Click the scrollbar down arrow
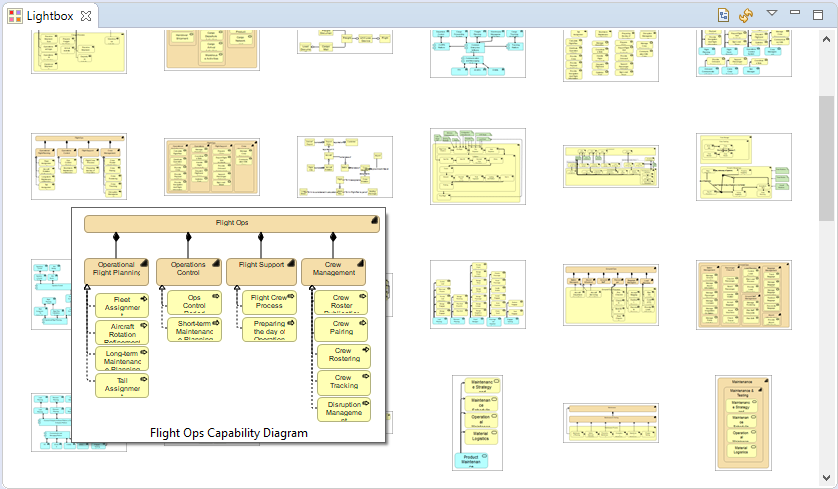 [826, 477]
